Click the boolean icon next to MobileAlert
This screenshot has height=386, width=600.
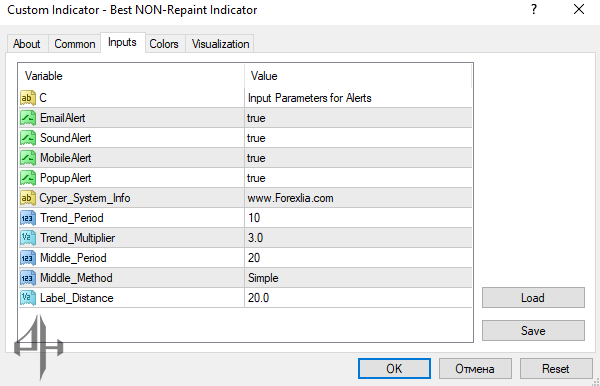click(28, 158)
